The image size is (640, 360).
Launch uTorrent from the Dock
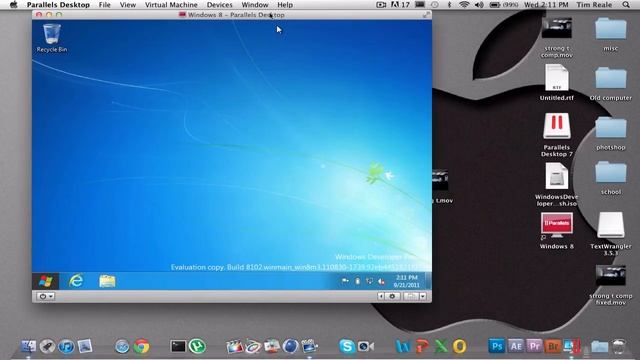pyautogui.click(x=198, y=346)
